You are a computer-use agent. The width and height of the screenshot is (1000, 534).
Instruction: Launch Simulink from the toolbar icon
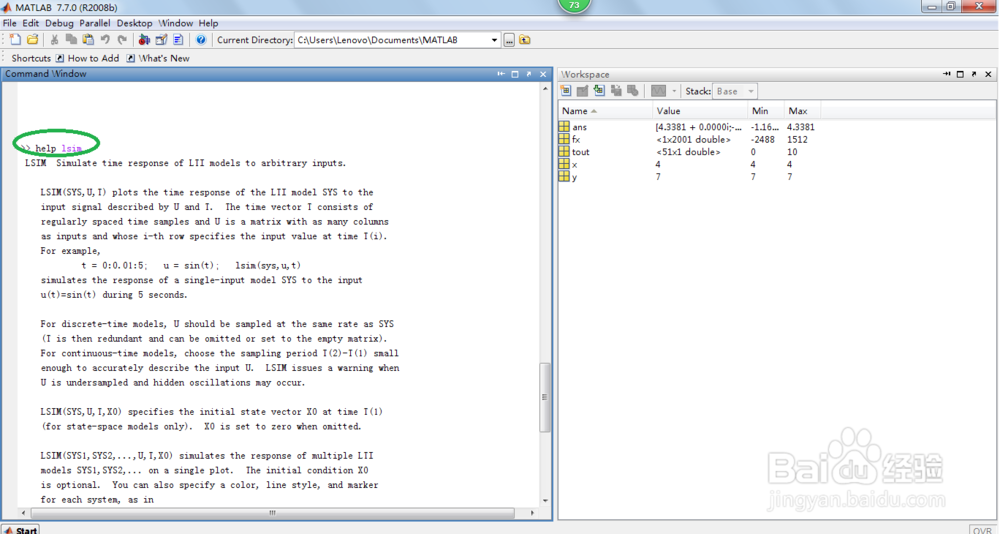click(144, 40)
